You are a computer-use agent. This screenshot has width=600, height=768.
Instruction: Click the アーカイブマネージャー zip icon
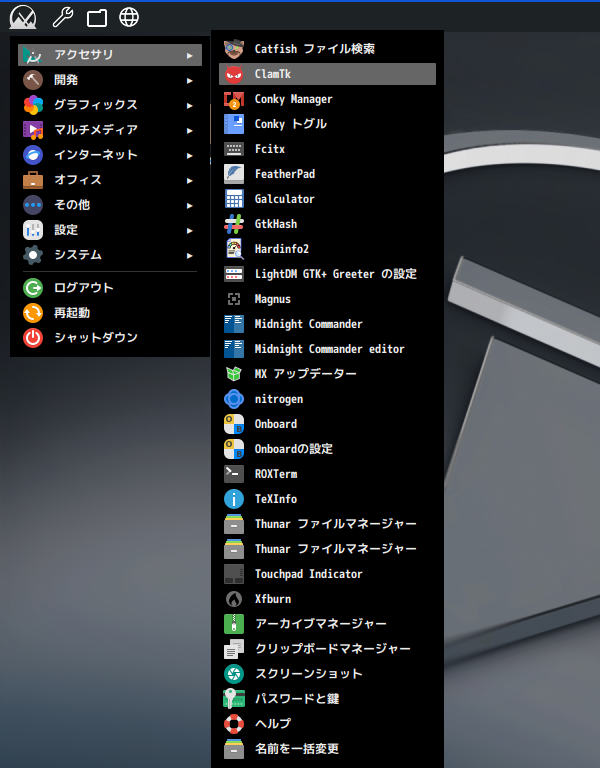[x=234, y=624]
